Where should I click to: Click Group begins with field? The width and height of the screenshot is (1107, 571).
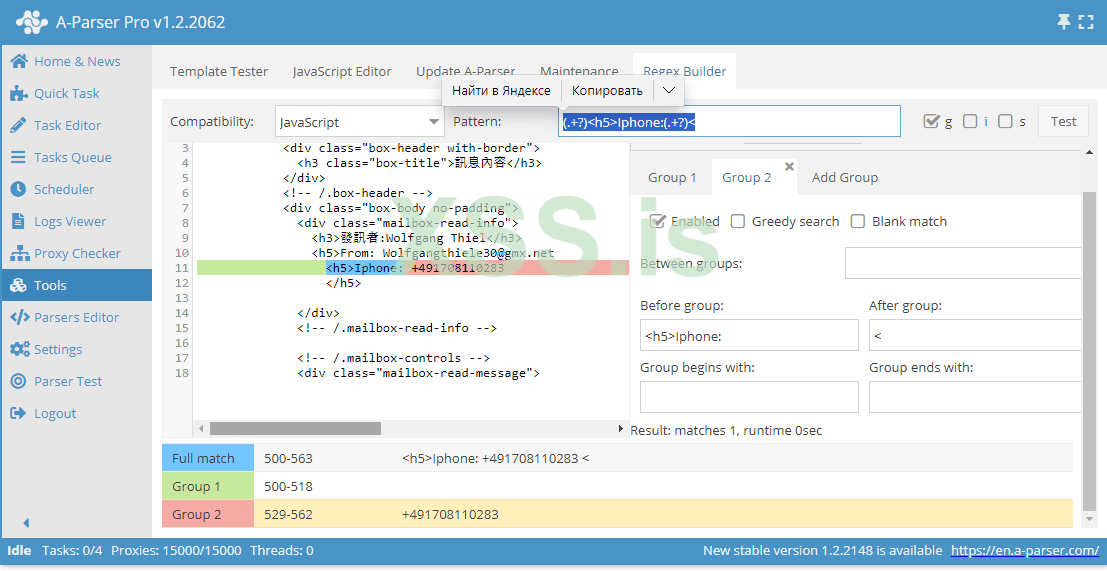click(x=749, y=397)
